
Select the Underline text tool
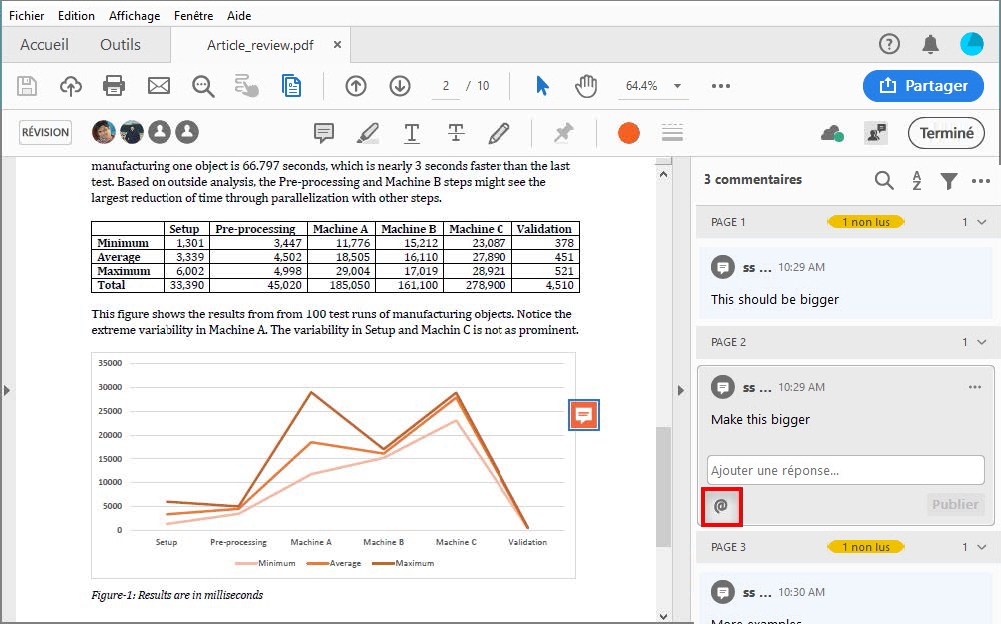(412, 133)
